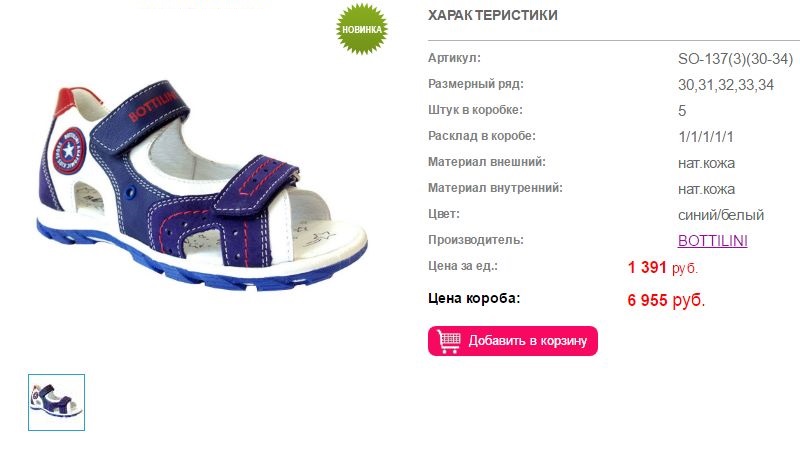The image size is (800, 461).
Task: Click the Расклад в коробе value 1/1/1/1/1
Action: pyautogui.click(x=706, y=137)
